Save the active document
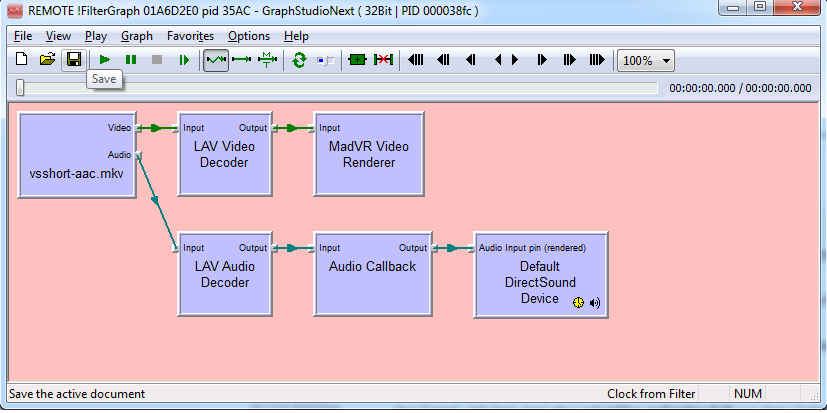 pyautogui.click(x=74, y=60)
